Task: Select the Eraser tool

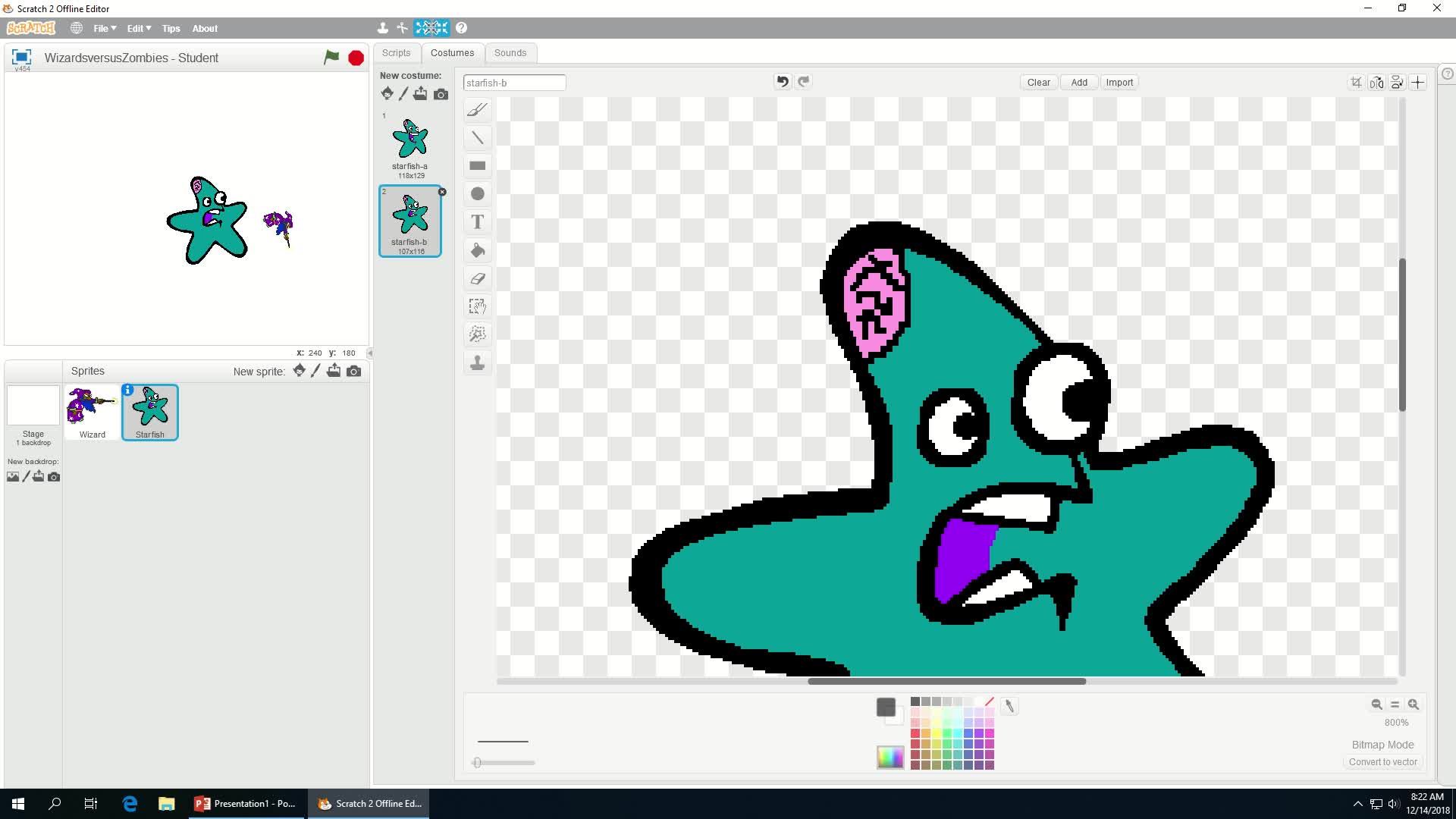Action: [x=477, y=278]
